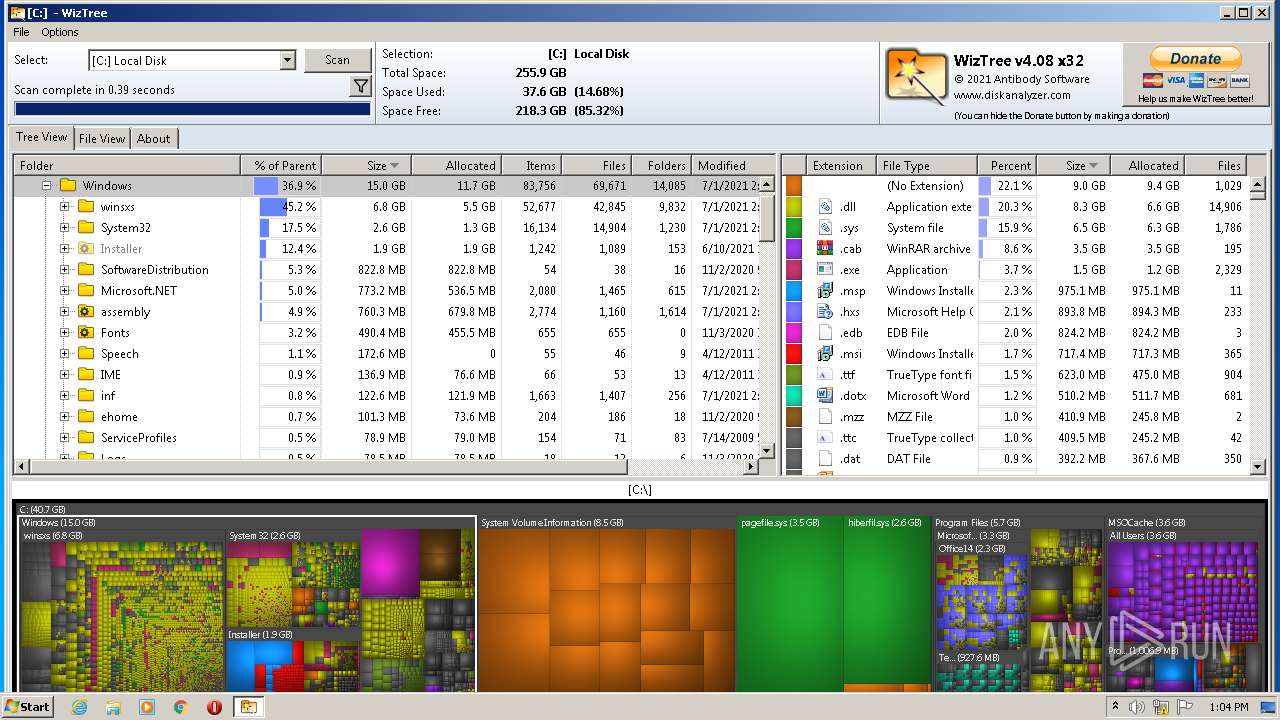This screenshot has height=720, width=1280.
Task: Click the .dll file type icon
Action: [825, 207]
